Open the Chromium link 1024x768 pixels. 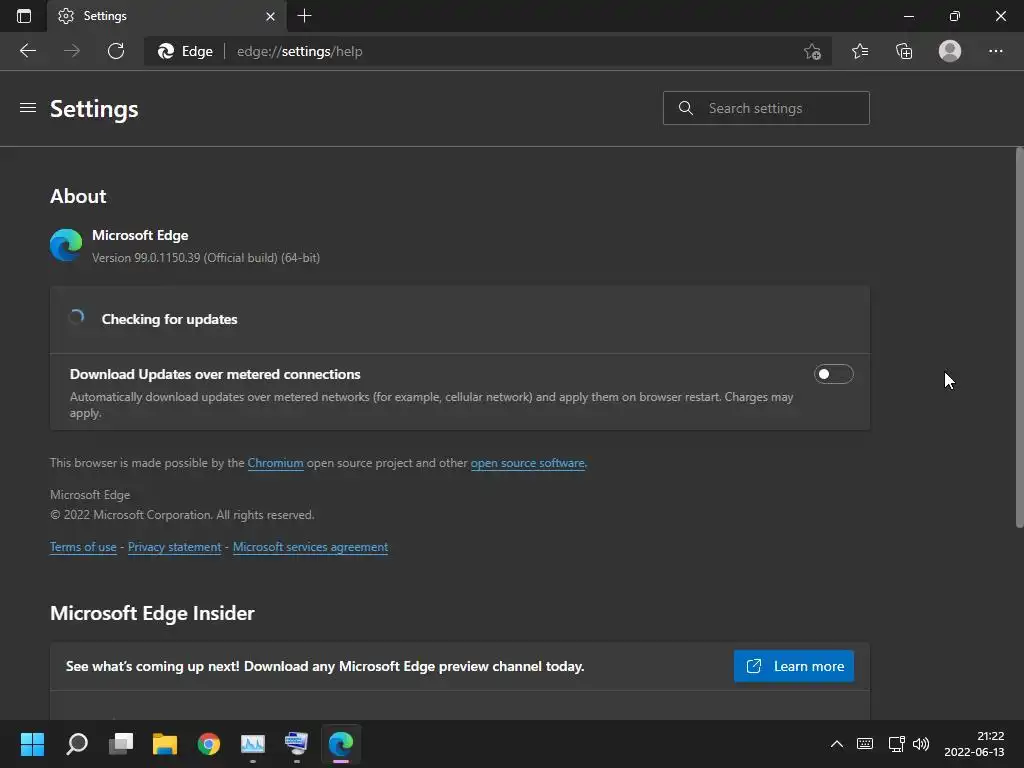click(275, 463)
